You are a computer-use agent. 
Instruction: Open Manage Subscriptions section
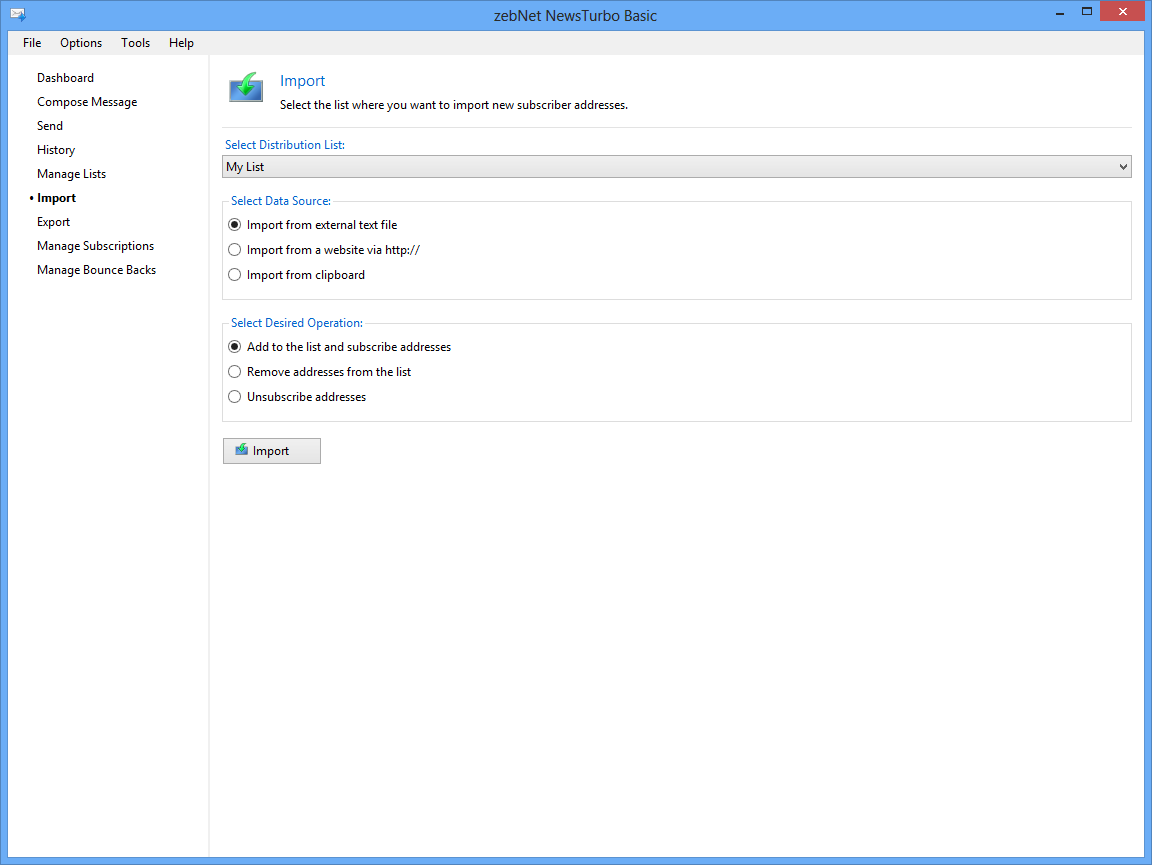[96, 246]
